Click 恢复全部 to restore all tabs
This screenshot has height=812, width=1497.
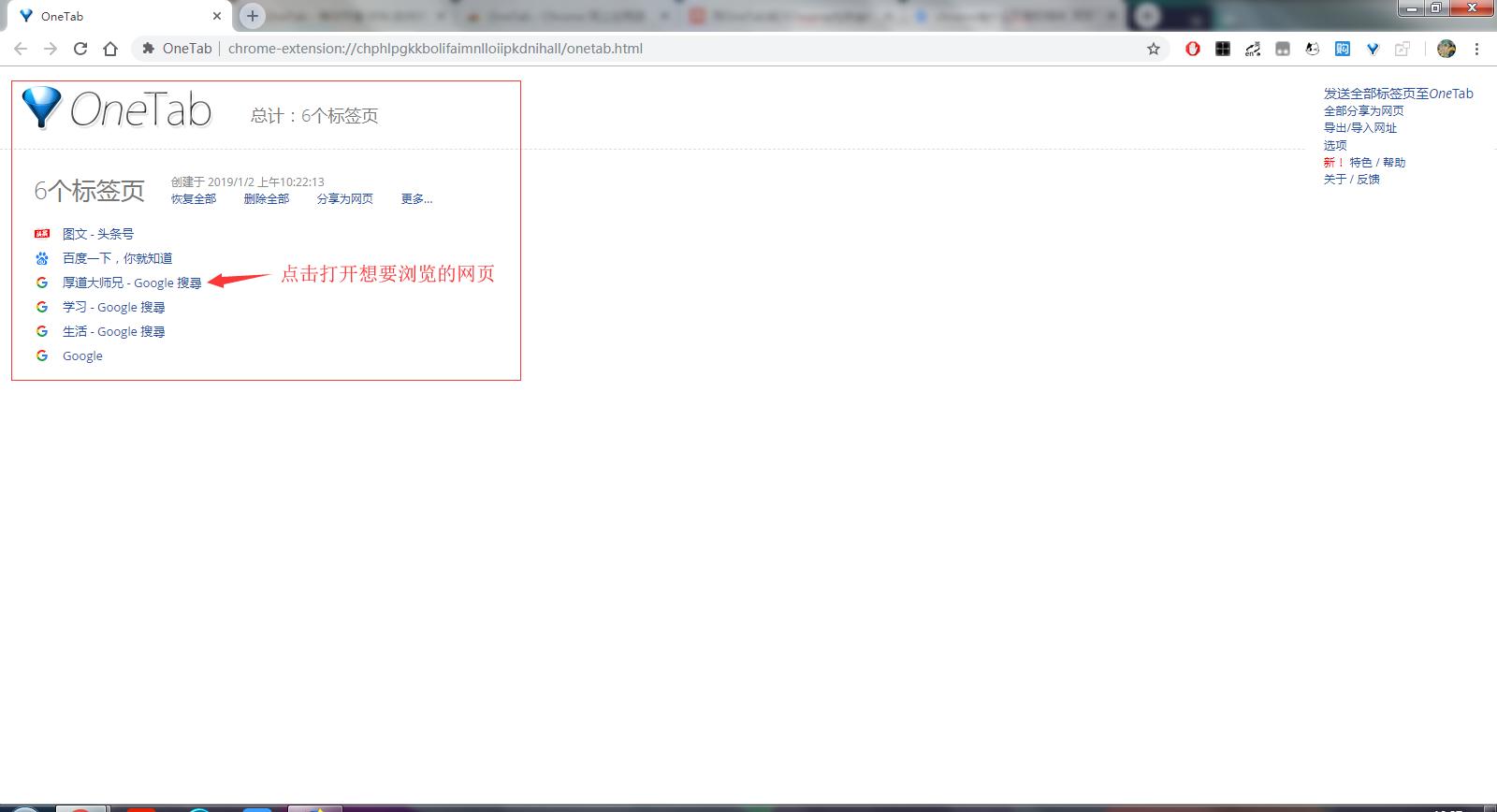coord(194,199)
